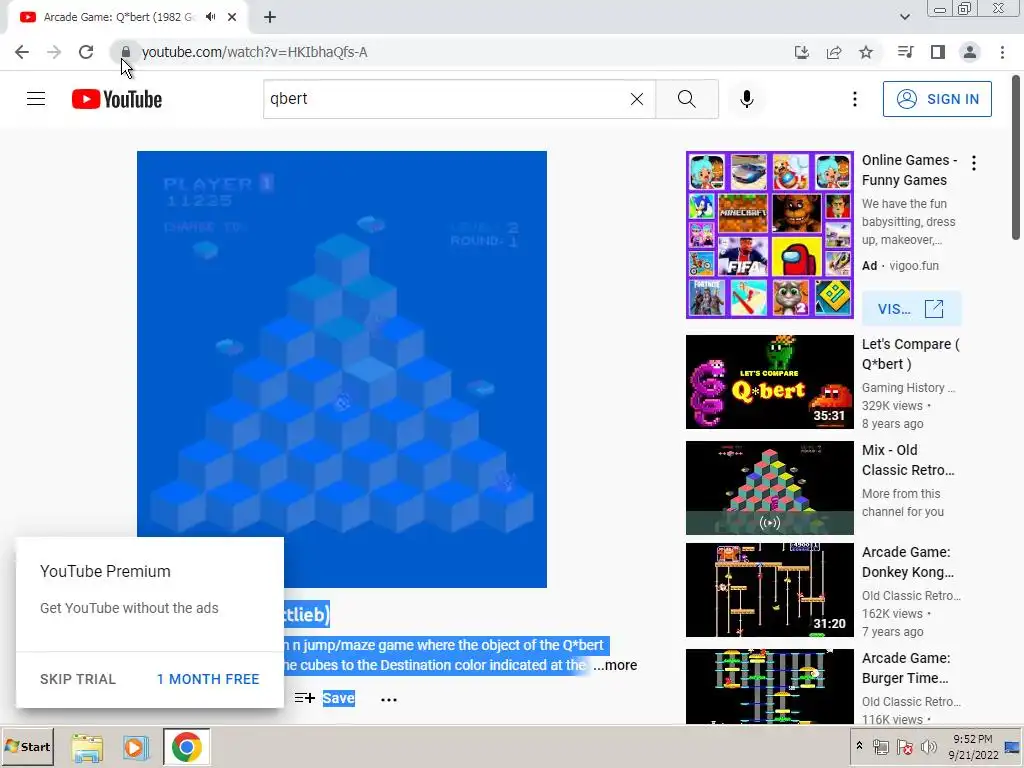Close the Q*bert YouTube tab
Image resolution: width=1024 pixels, height=768 pixels.
[x=232, y=17]
